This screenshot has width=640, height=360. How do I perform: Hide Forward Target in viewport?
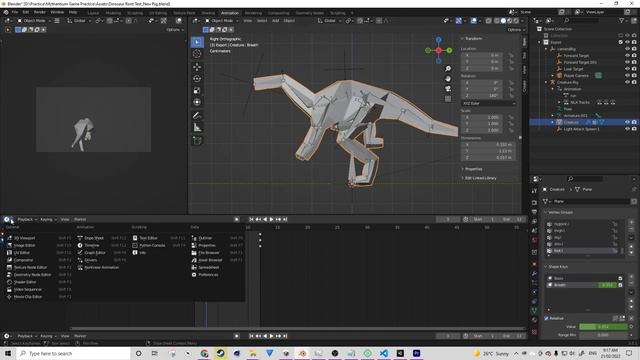click(x=628, y=56)
